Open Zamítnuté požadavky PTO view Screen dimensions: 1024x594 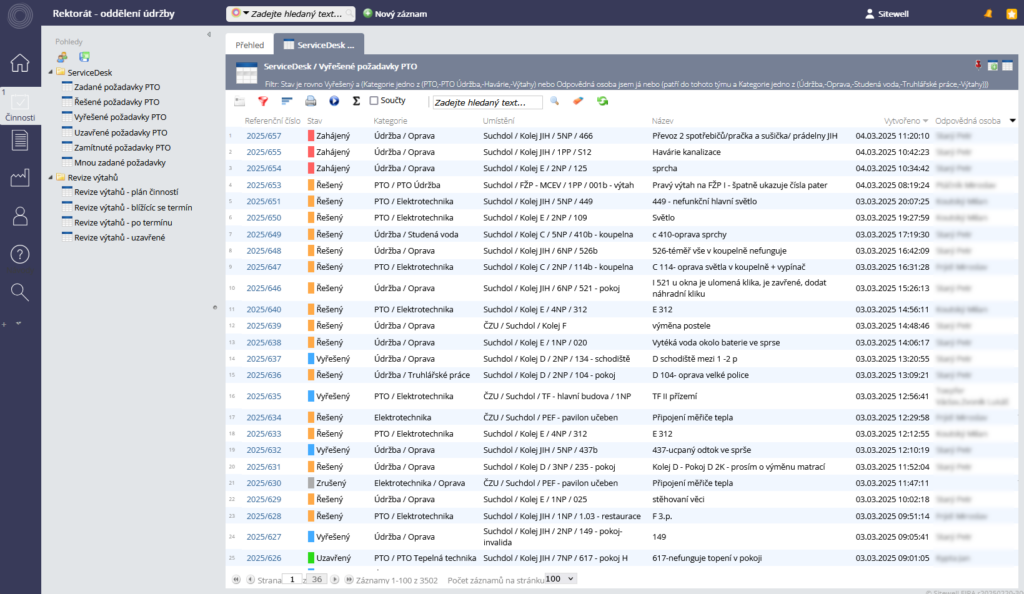point(122,148)
